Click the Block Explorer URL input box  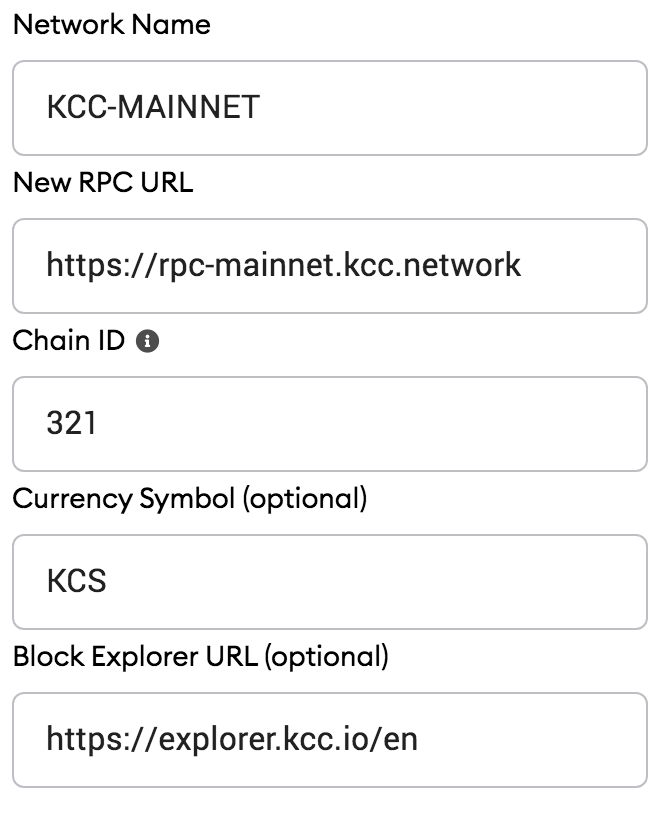coord(329,740)
